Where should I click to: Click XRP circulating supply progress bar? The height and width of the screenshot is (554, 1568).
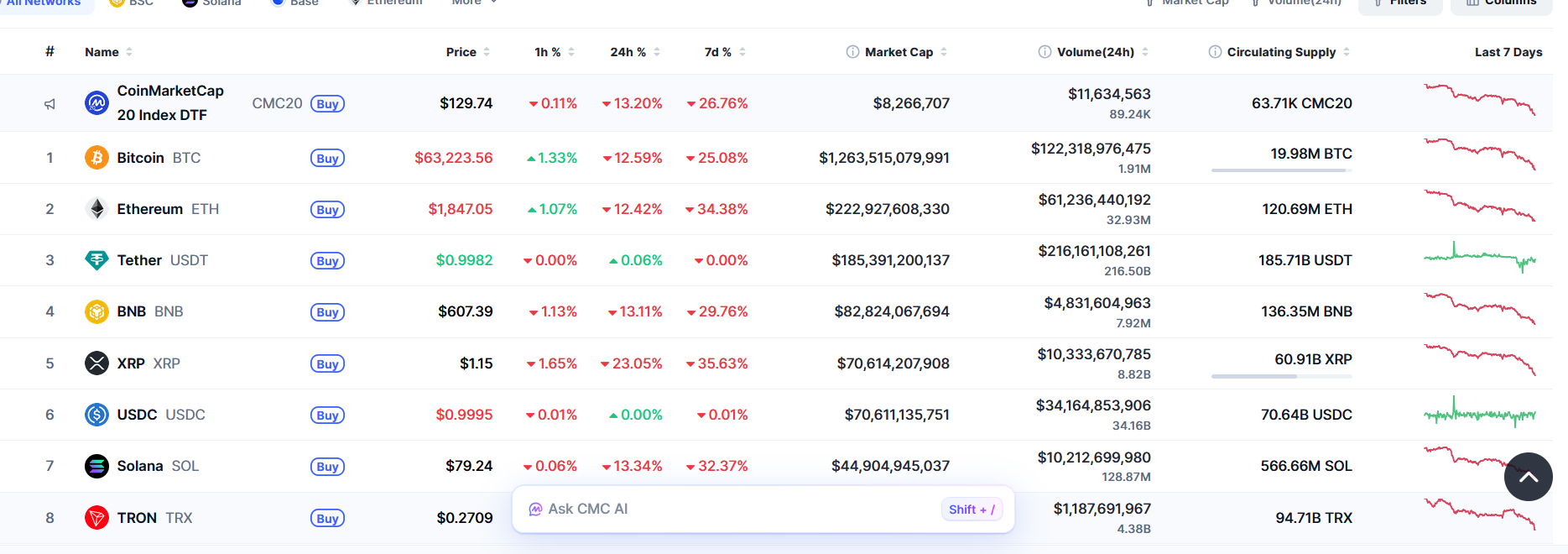(1281, 376)
